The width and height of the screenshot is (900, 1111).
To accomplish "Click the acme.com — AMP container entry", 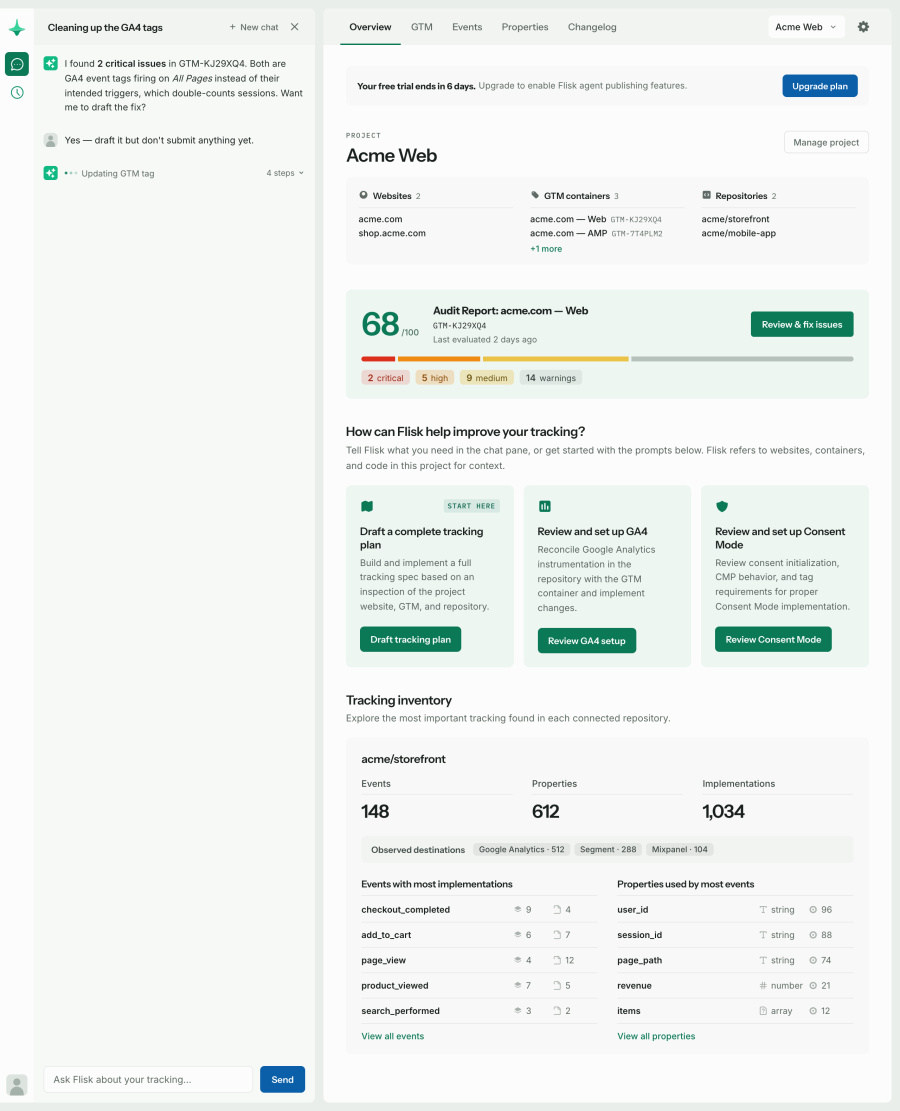I will [x=596, y=233].
